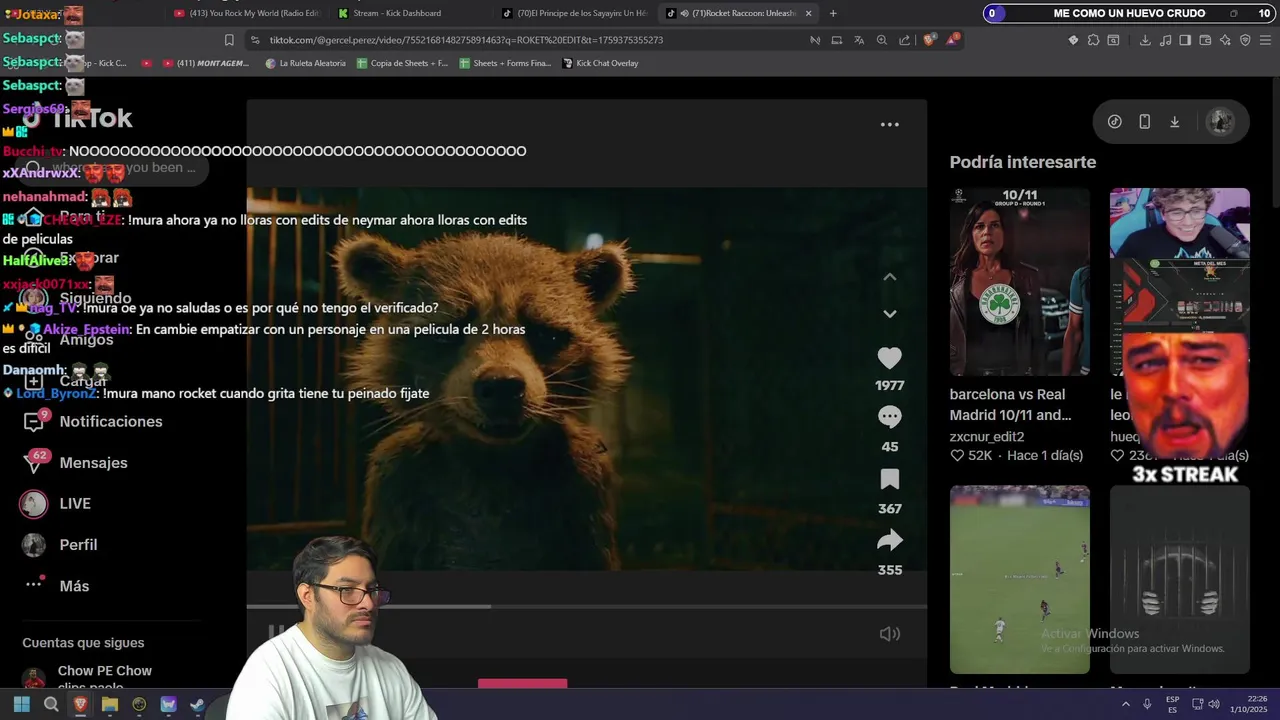
Task: Seek along the video progress bar
Action: coord(586,606)
